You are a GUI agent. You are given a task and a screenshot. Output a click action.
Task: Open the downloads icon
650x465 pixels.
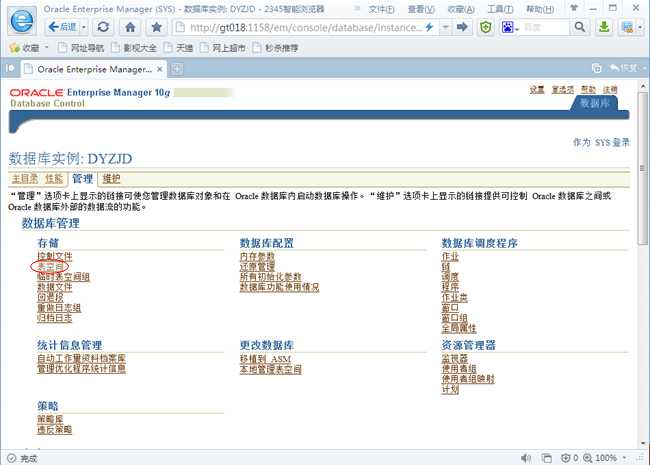point(604,27)
